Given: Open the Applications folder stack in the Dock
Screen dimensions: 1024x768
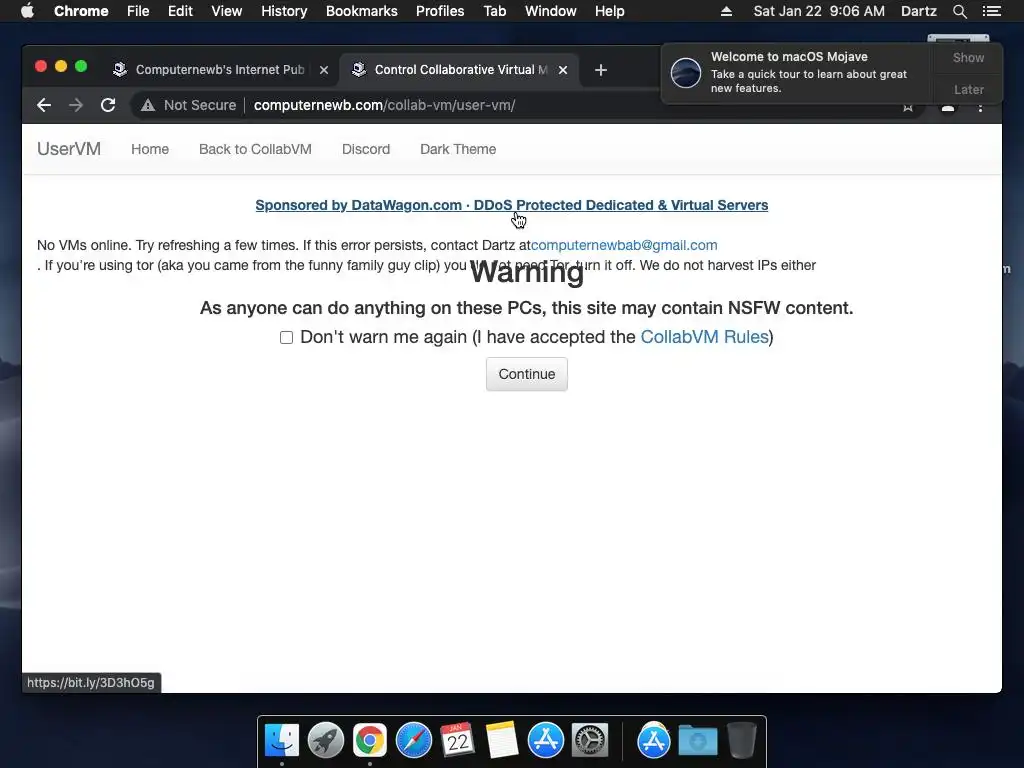Looking at the screenshot, I should (x=653, y=741).
